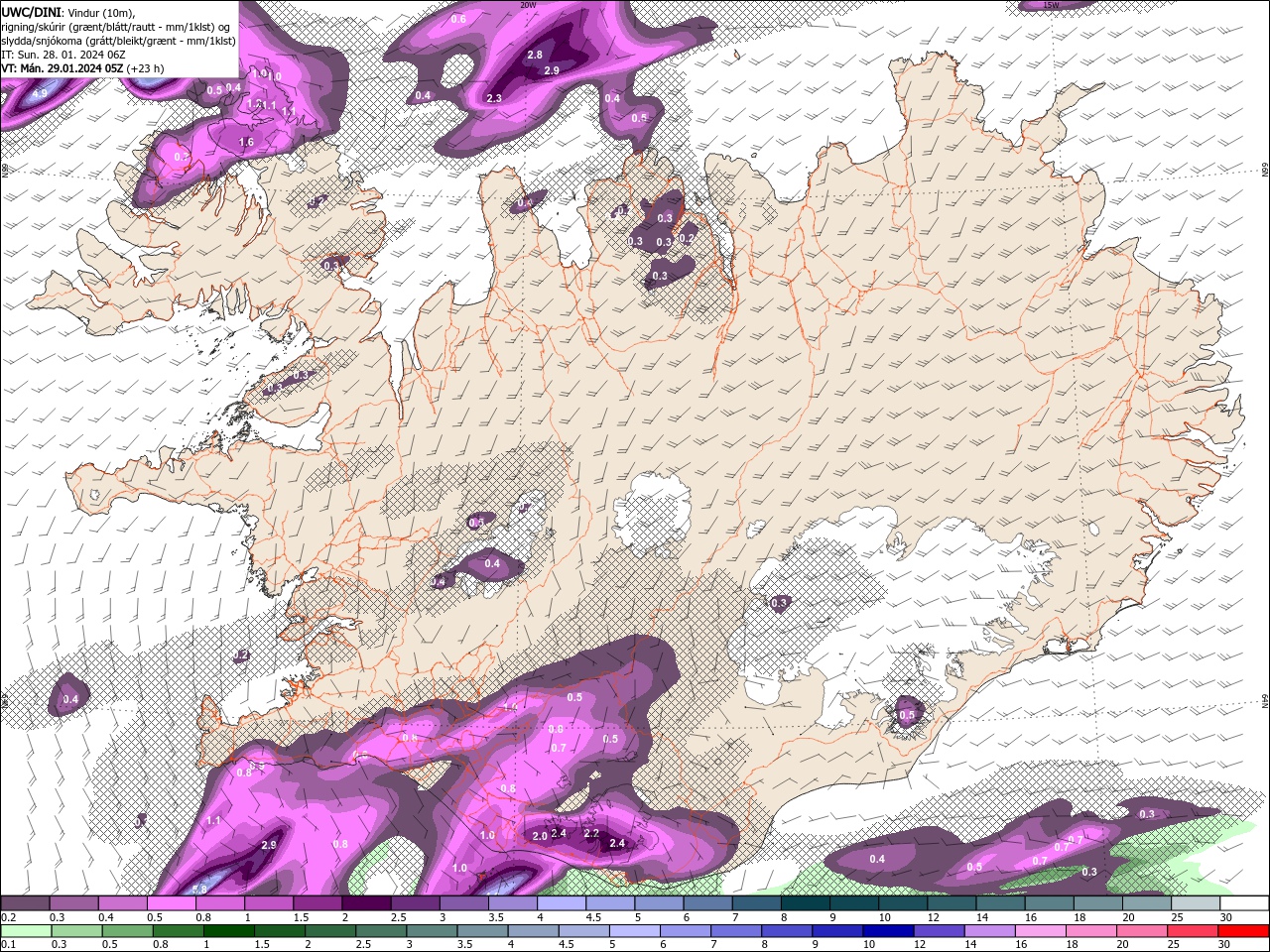Click the UWC/DINI title in the header box
The image size is (1270, 952).
[x=32, y=12]
